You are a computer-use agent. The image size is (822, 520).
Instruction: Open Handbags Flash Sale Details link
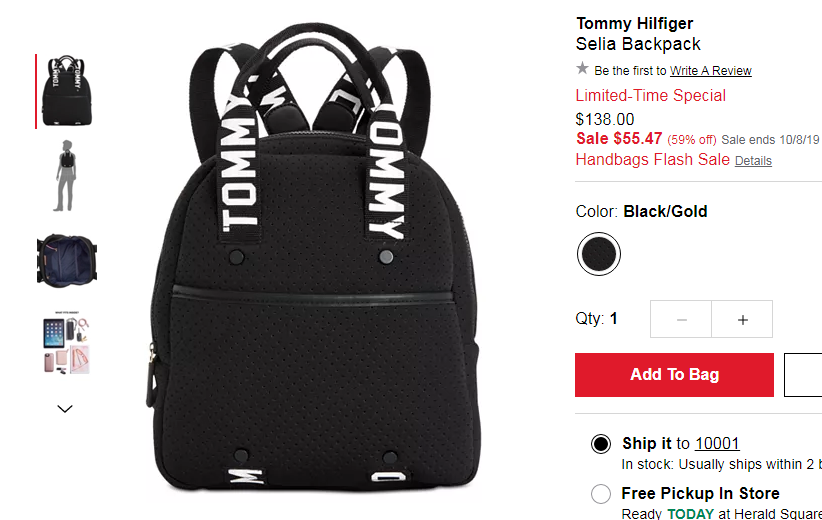pyautogui.click(x=753, y=161)
